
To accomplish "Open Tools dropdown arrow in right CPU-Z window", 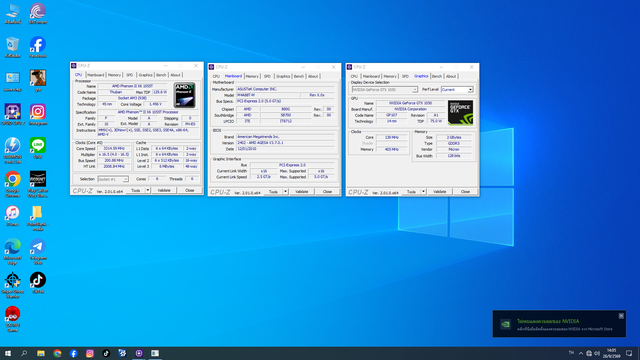I will point(423,191).
